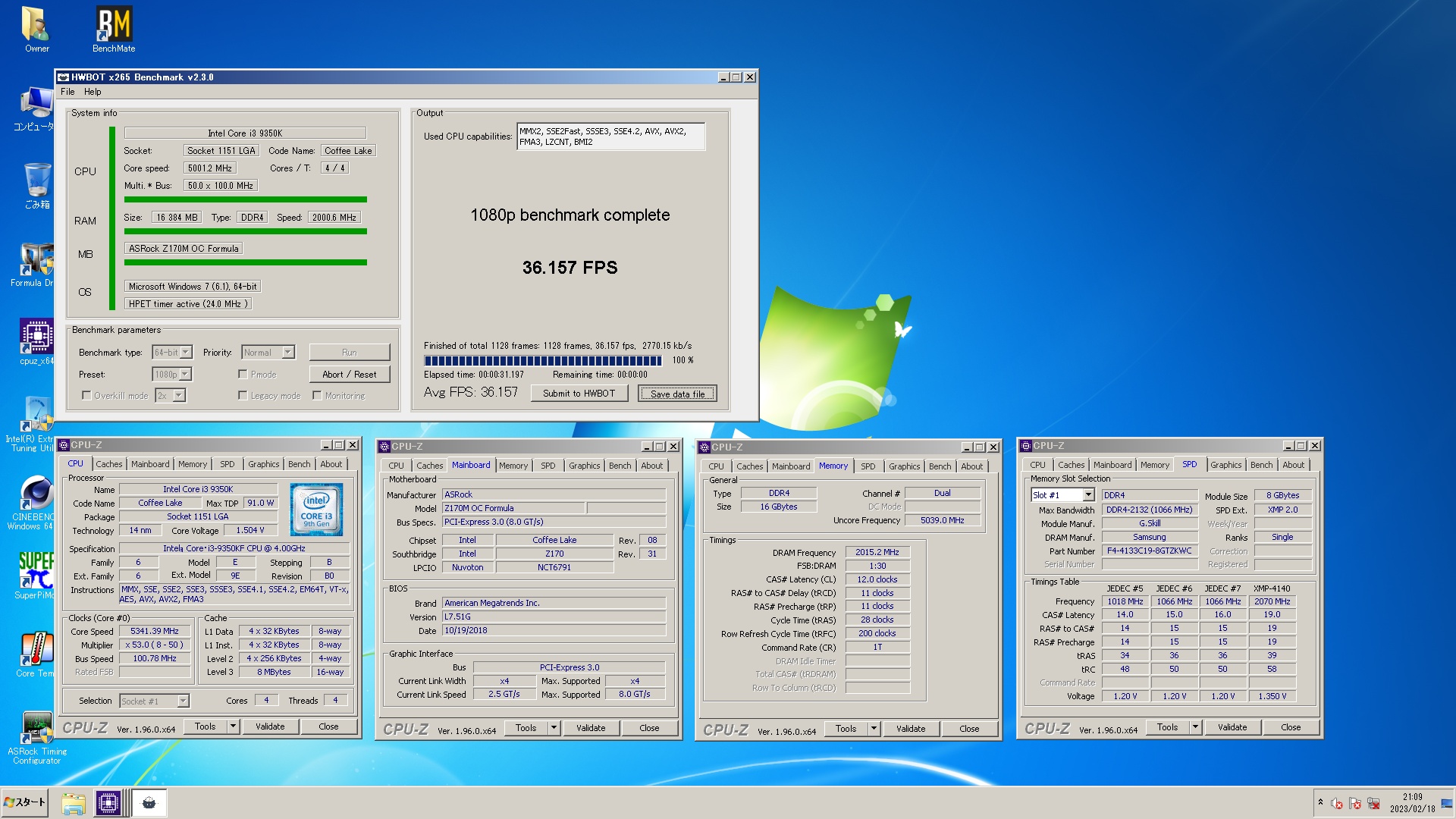Viewport: 1456px width, 819px height.
Task: Toggle the Legacy mode checkbox
Action: tap(243, 395)
